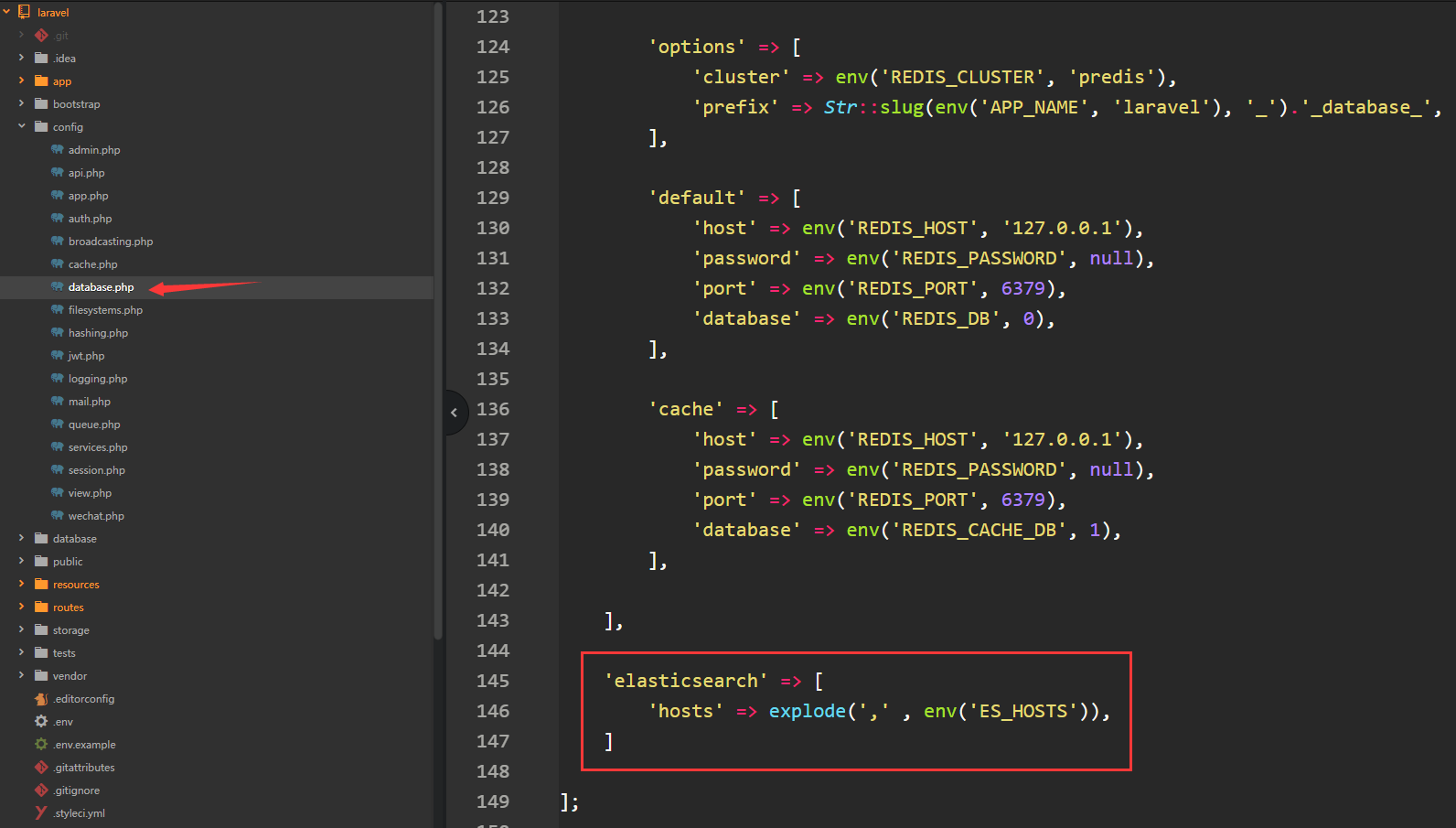Viewport: 1456px width, 828px height.
Task: Collapse the config folder arrow
Action: tap(21, 126)
